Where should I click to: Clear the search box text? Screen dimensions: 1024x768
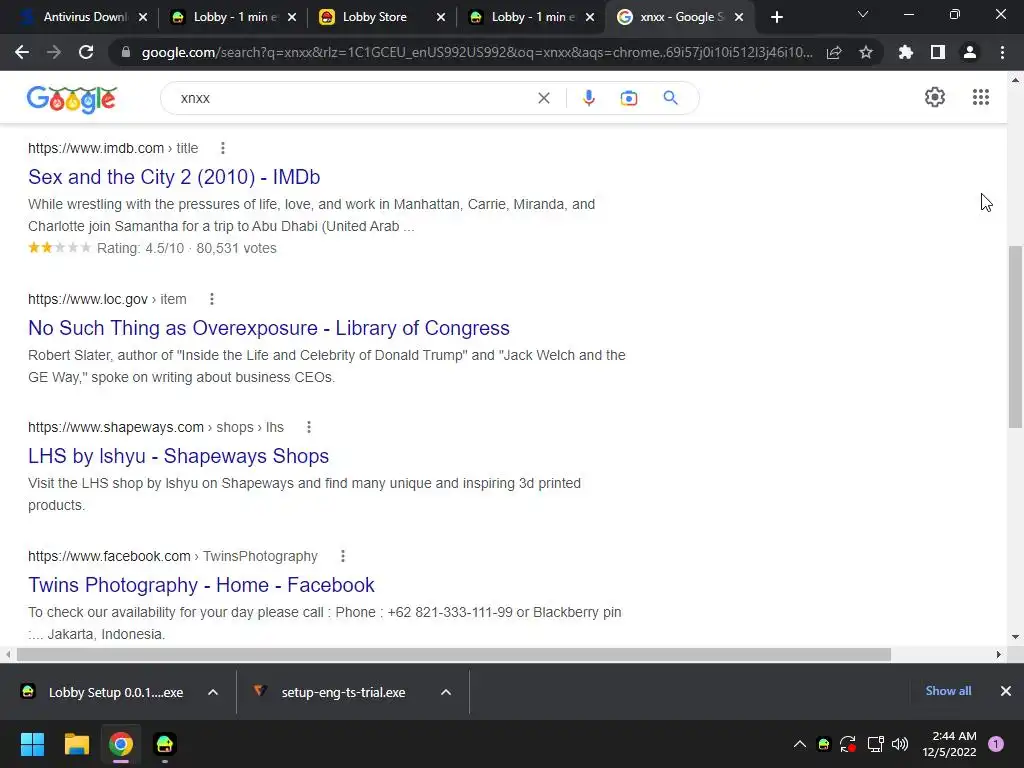pyautogui.click(x=543, y=98)
